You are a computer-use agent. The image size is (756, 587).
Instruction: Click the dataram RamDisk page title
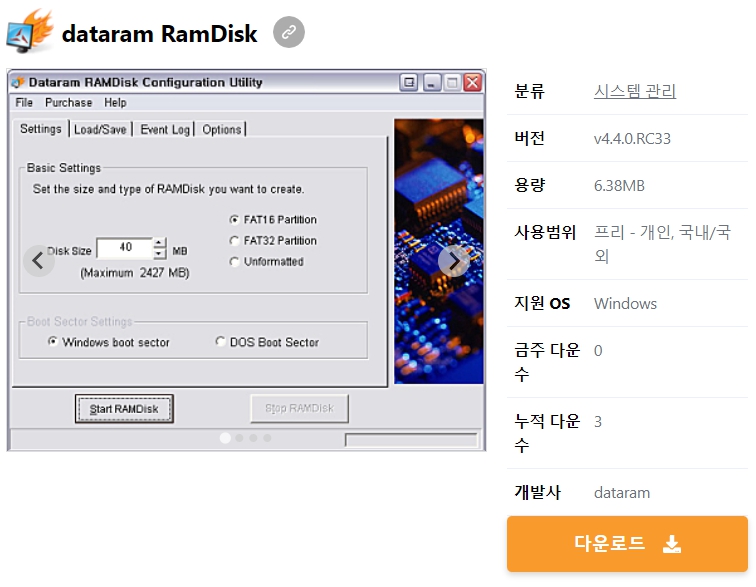point(160,33)
